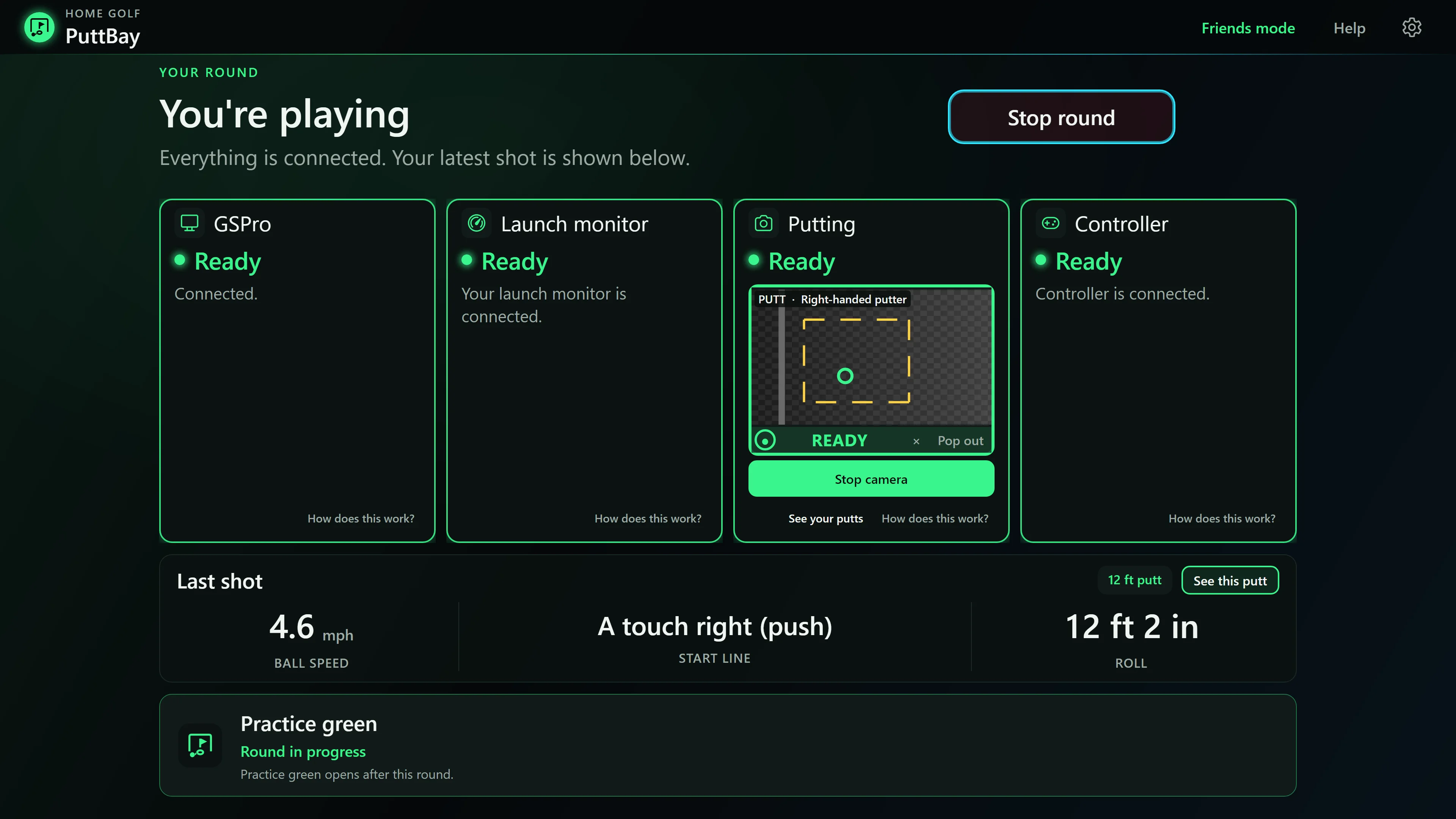Close the putting preview with the × icon
1456x819 pixels.
point(916,441)
